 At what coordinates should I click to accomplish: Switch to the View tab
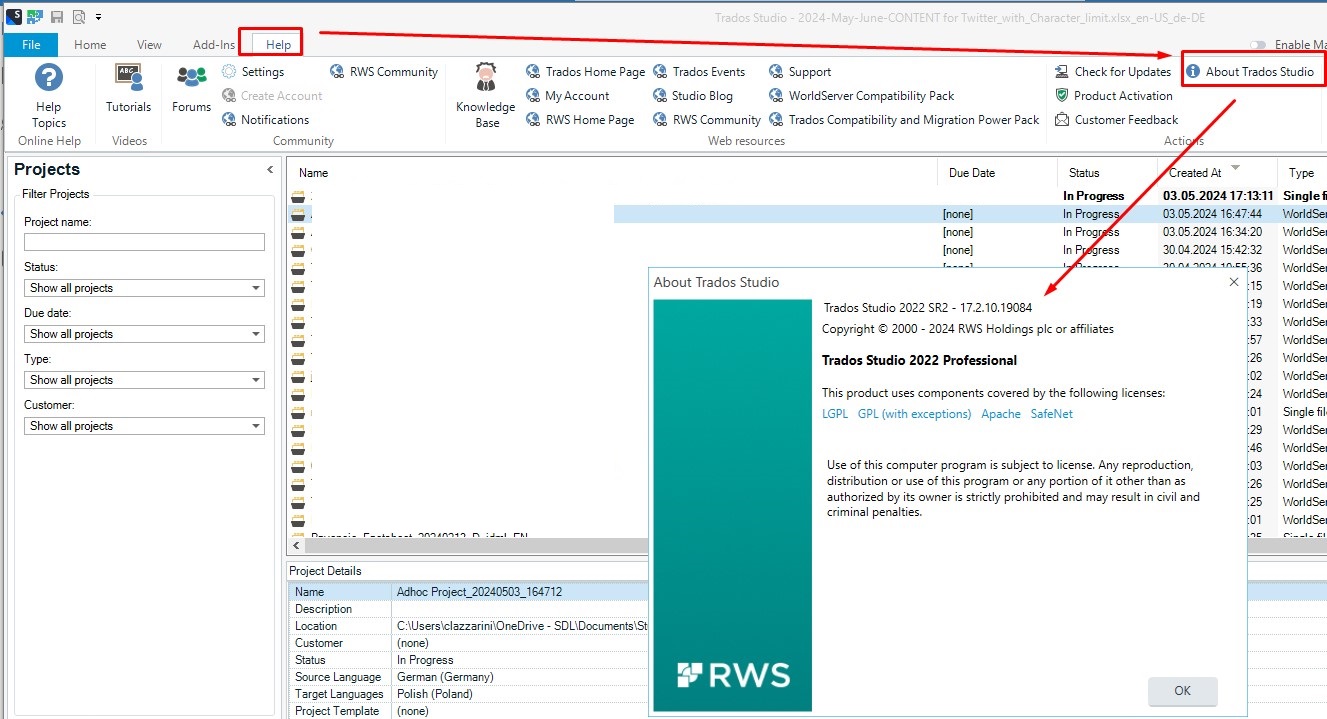pyautogui.click(x=149, y=45)
